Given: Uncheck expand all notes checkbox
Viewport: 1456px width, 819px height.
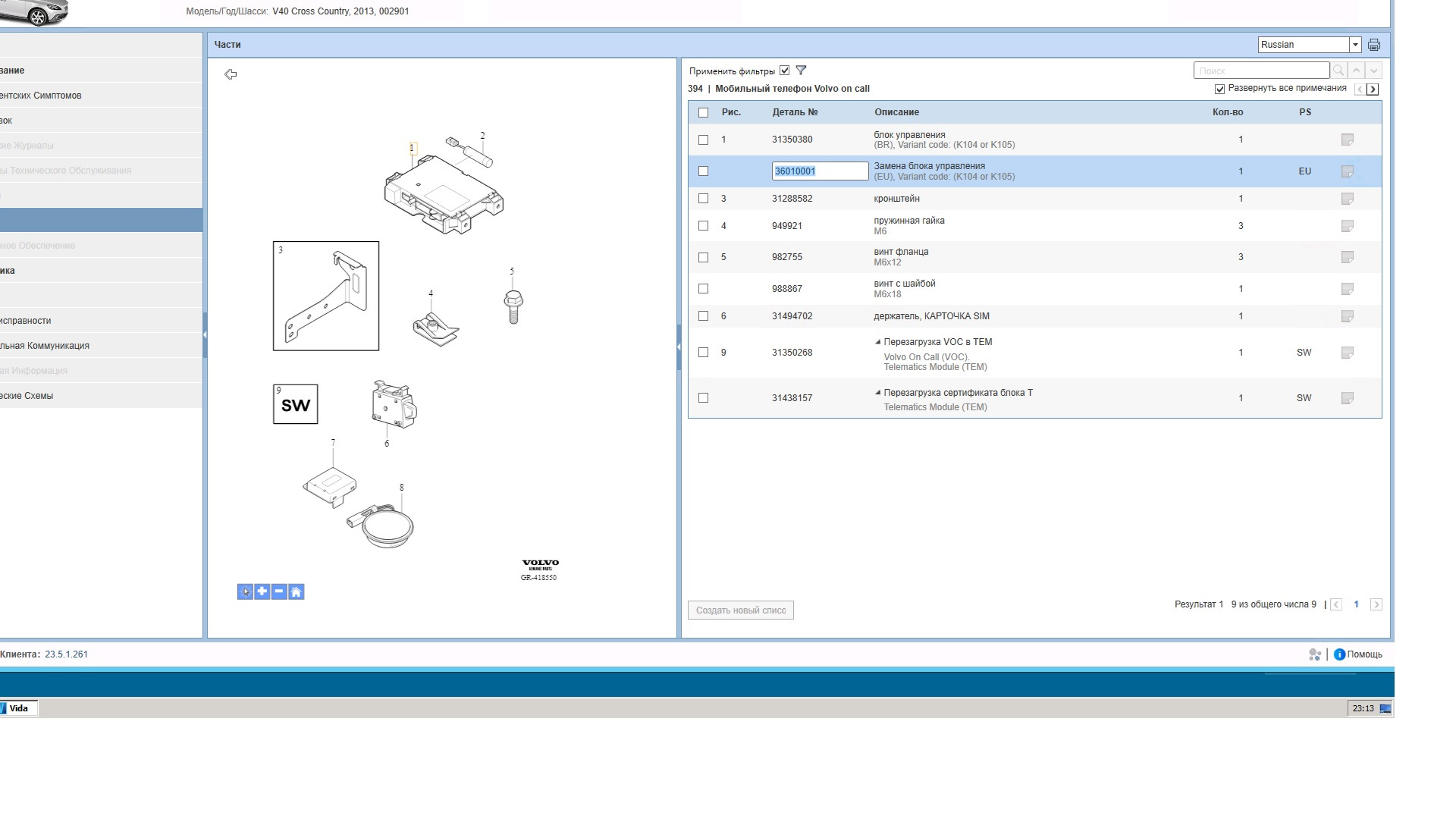Looking at the screenshot, I should [1219, 89].
